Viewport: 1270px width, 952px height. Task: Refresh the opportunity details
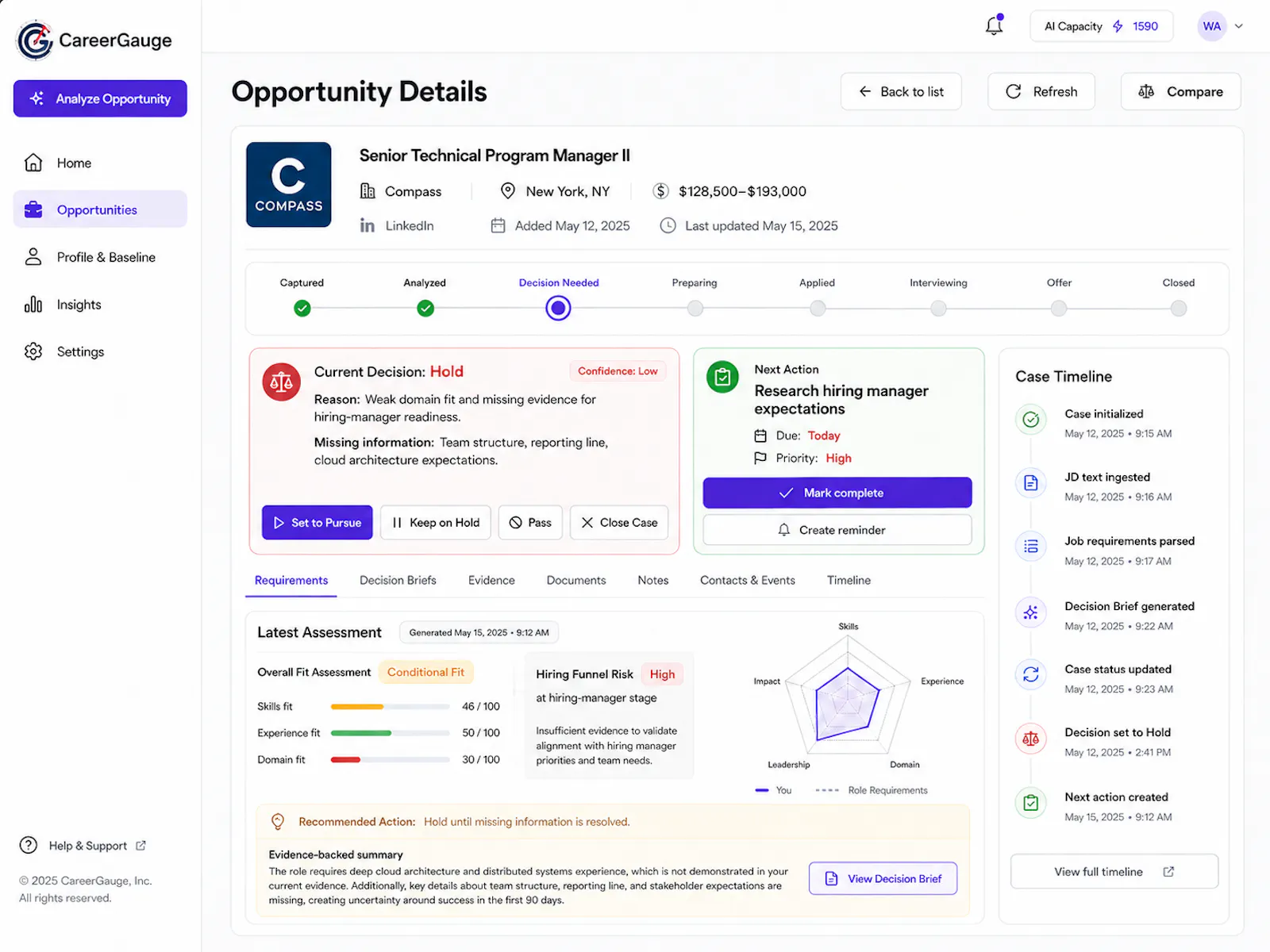tap(1041, 92)
